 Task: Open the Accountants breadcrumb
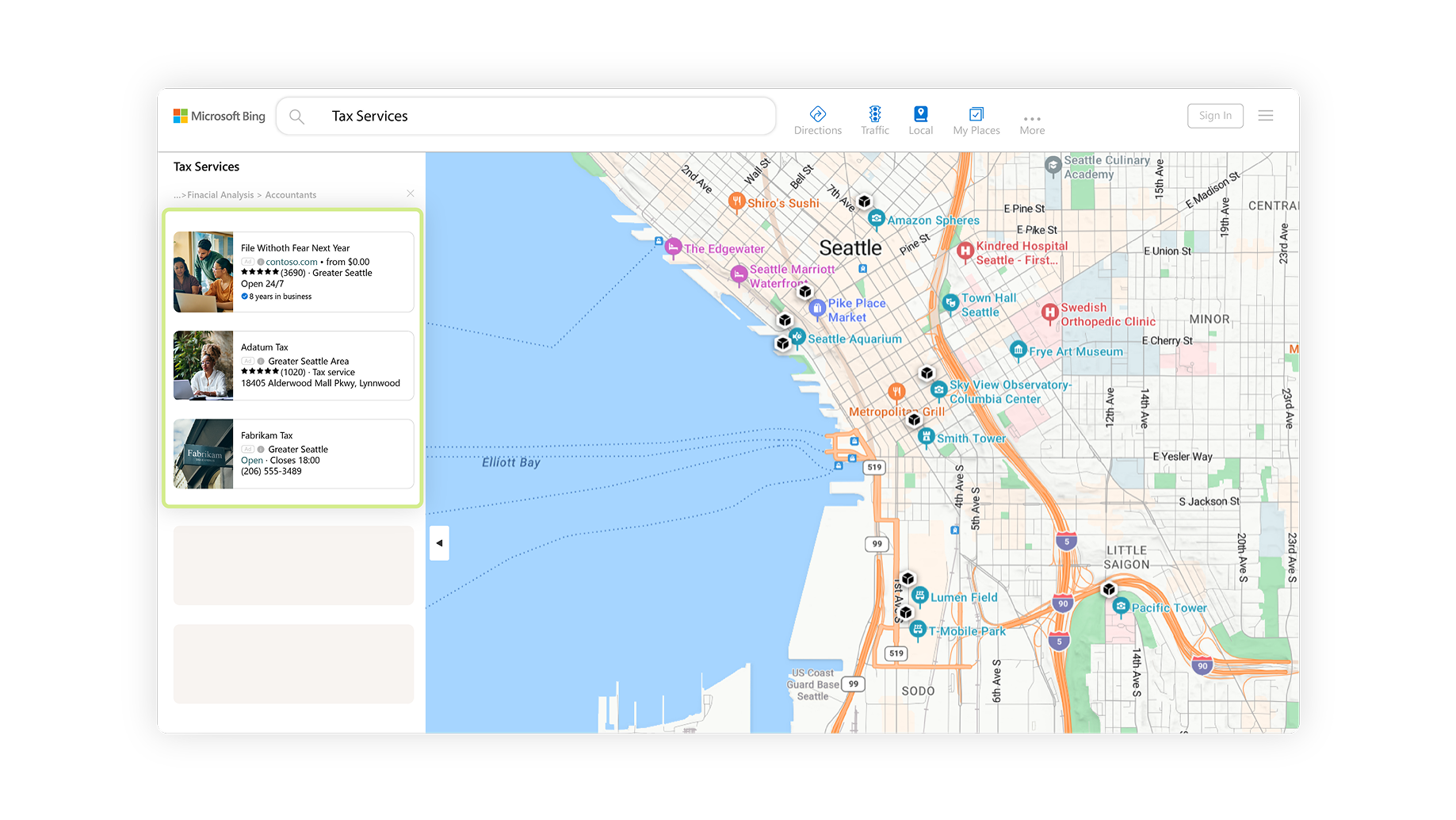(x=290, y=195)
